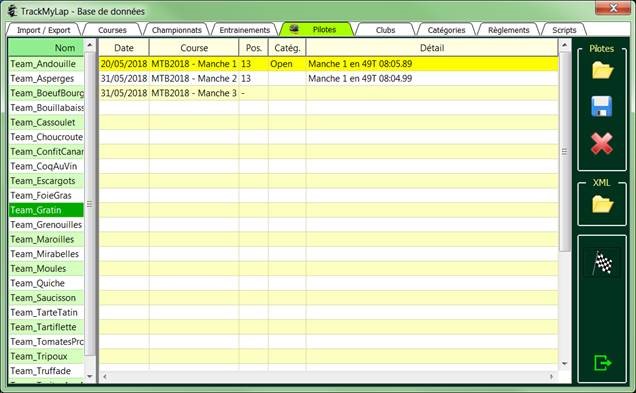
Task: Select Team_Mirabelles in the pilot list
Action: tap(46, 253)
